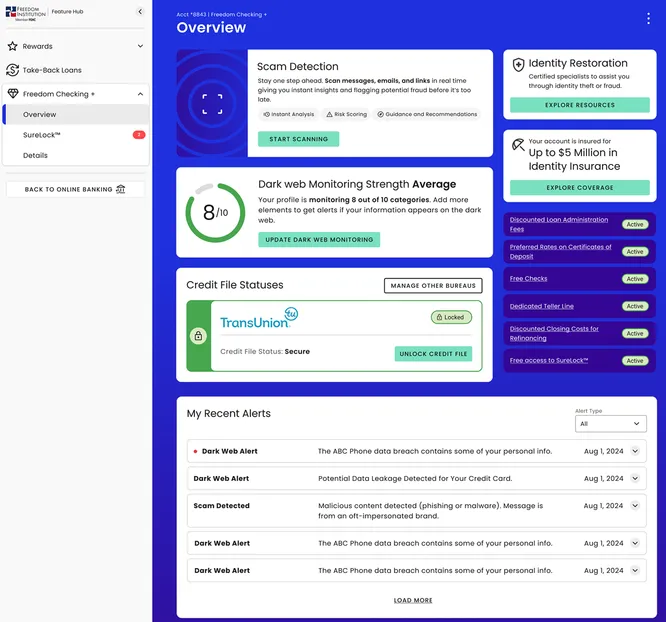The width and height of the screenshot is (666, 622).
Task: Click the green padlock on TransUnion card
Action: (x=199, y=336)
